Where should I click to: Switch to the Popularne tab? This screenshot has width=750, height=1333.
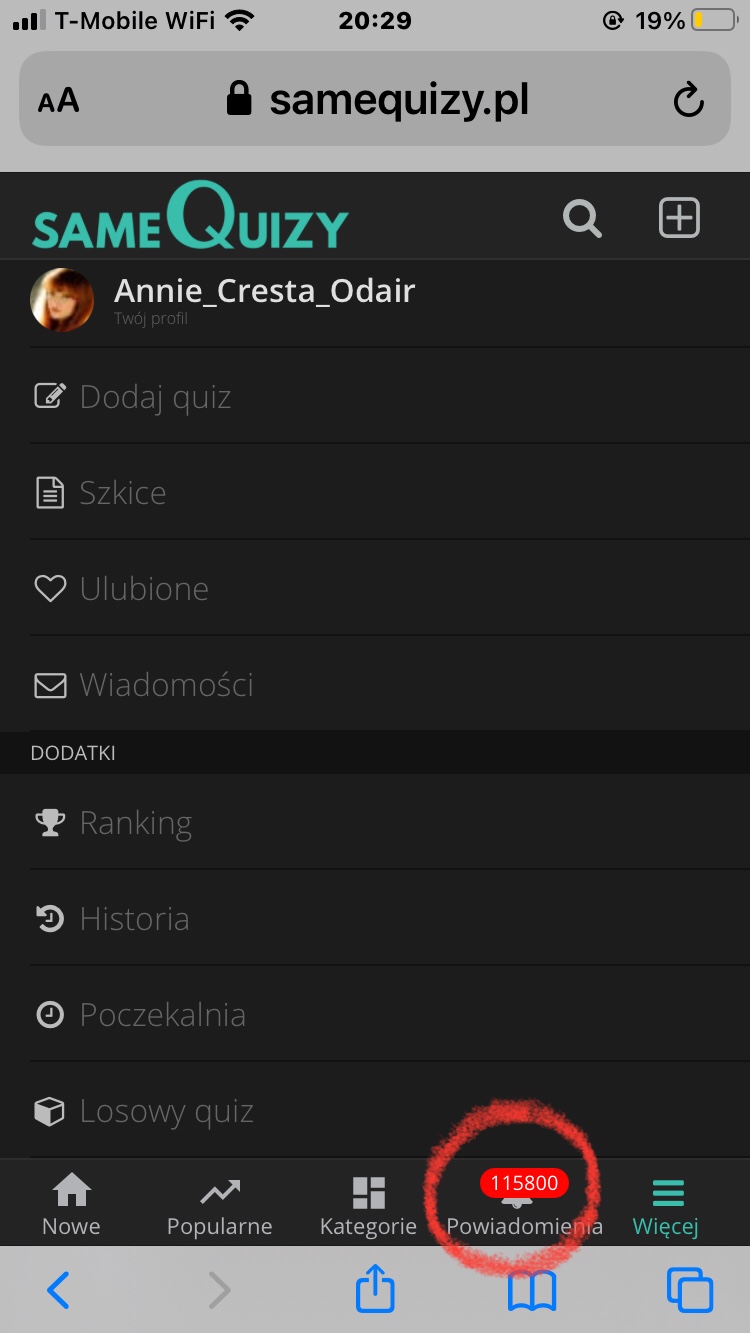coord(219,1204)
